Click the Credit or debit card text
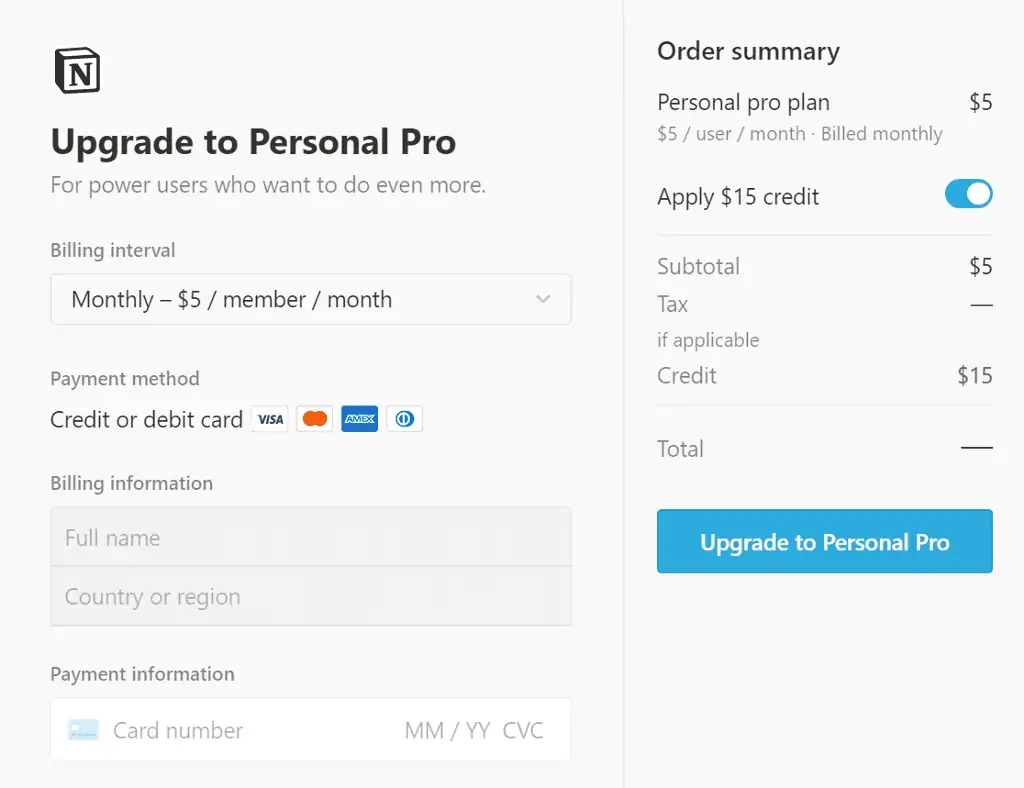This screenshot has height=788, width=1024. (146, 420)
